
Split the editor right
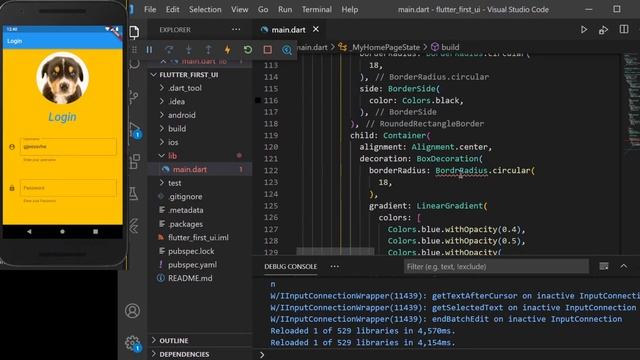point(624,29)
